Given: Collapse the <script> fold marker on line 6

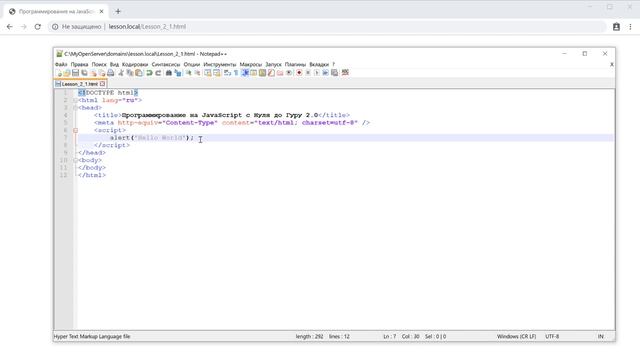Looking at the screenshot, I should point(75,130).
